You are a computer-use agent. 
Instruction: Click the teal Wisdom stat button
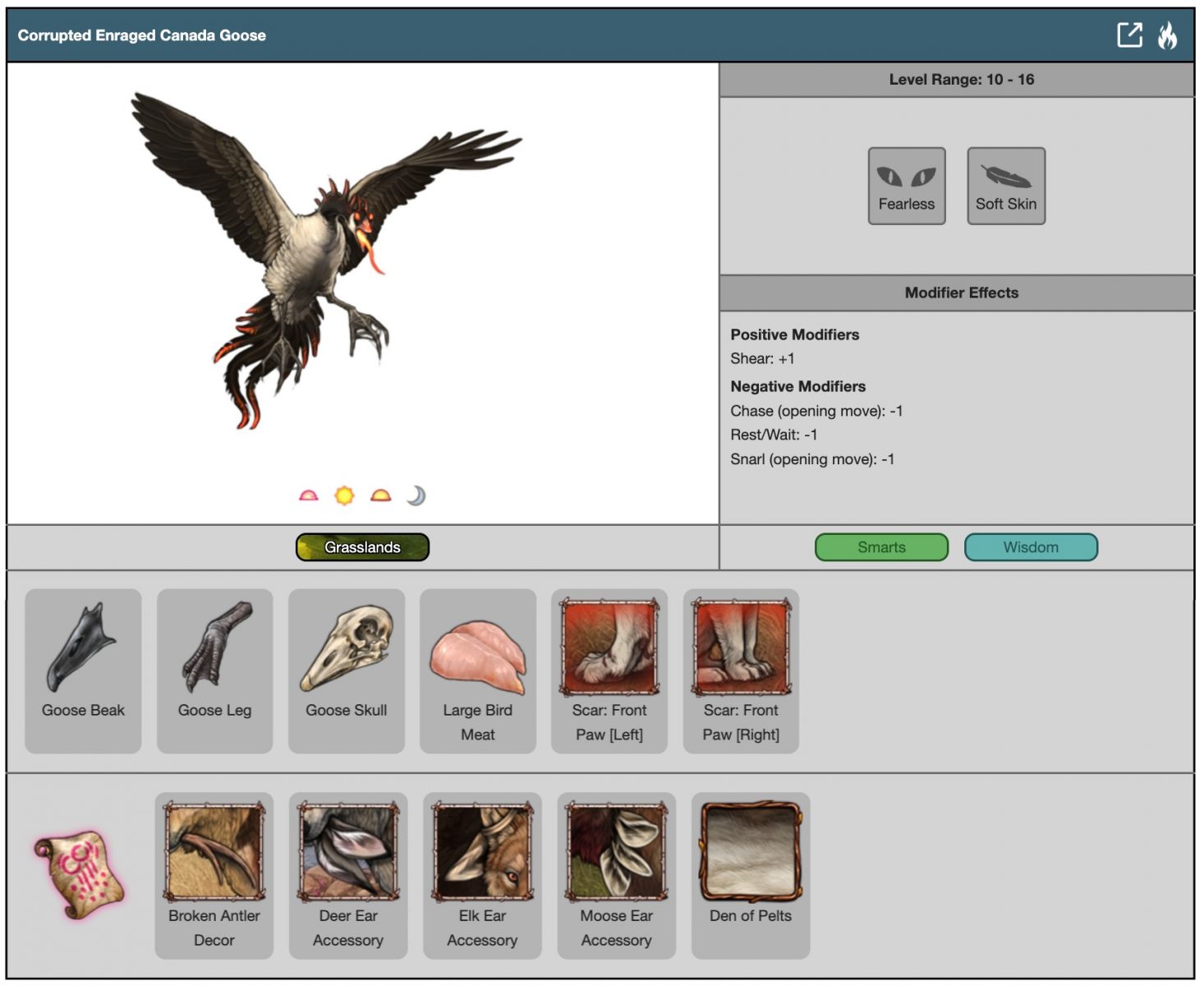tap(1031, 547)
